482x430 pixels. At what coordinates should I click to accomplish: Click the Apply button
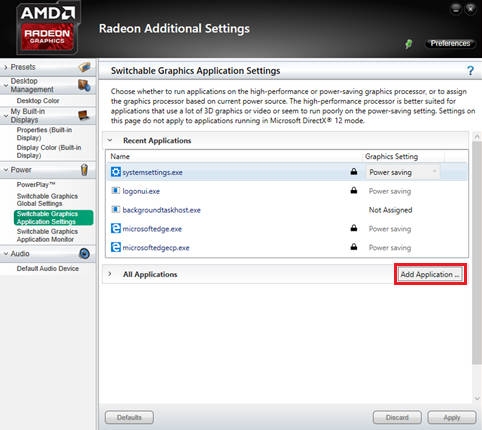[x=452, y=417]
